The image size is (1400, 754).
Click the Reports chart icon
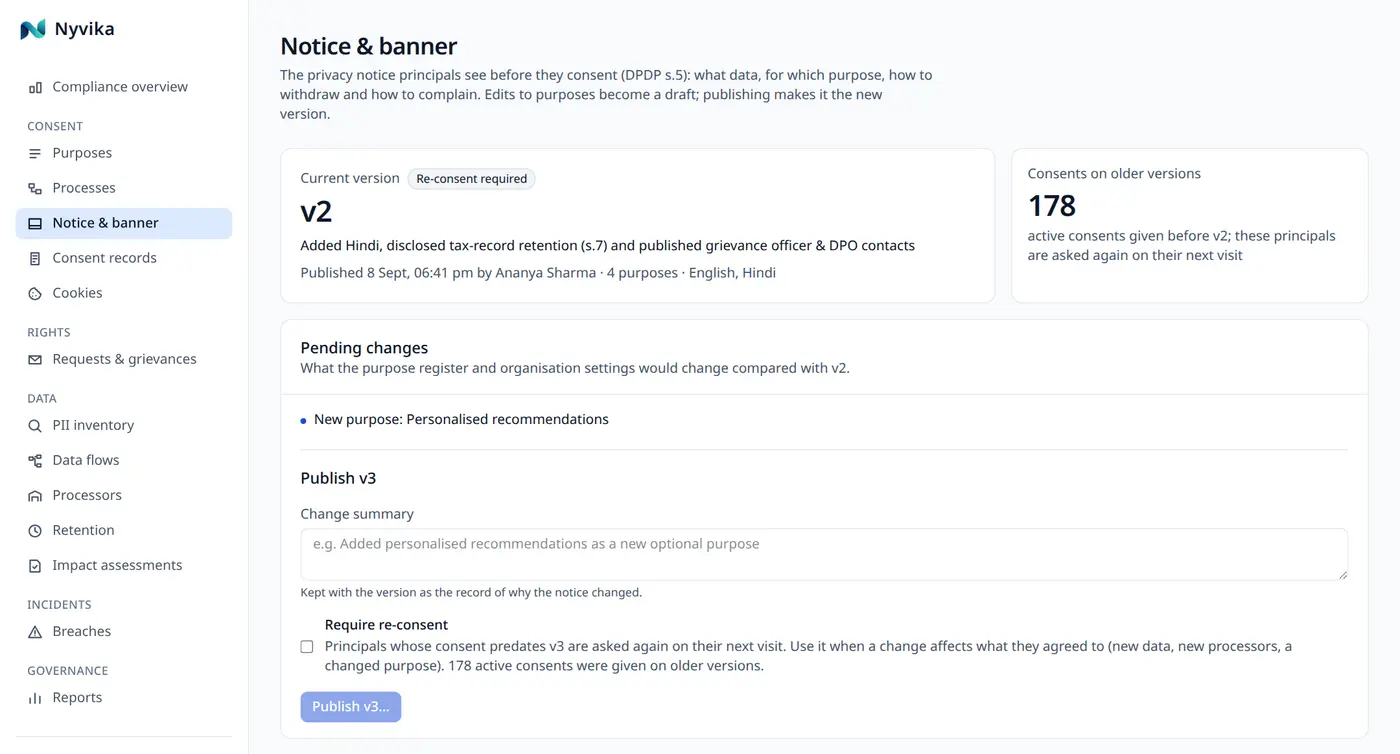(35, 697)
